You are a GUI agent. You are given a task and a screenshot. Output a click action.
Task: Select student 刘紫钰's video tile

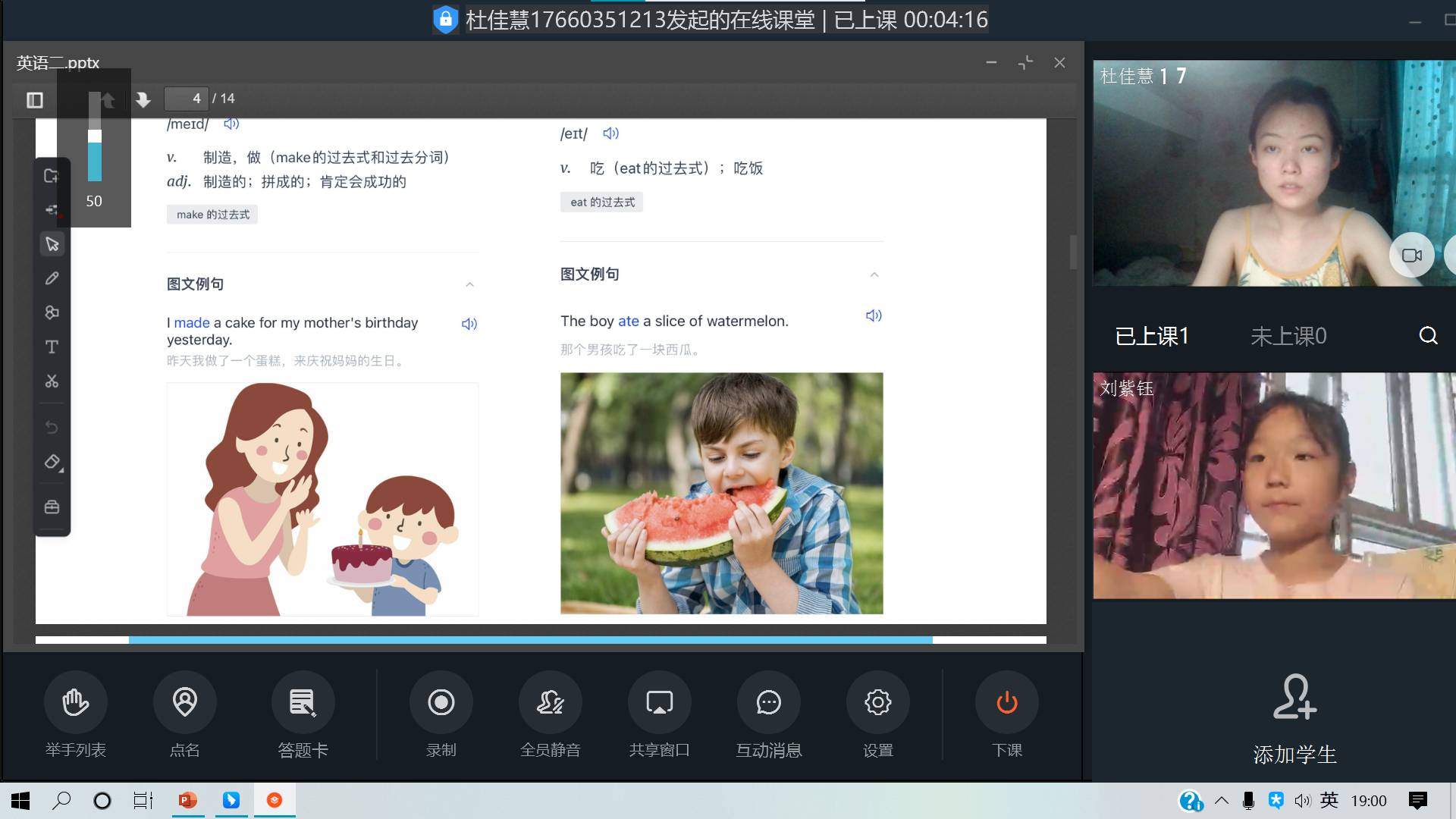[x=1274, y=485]
